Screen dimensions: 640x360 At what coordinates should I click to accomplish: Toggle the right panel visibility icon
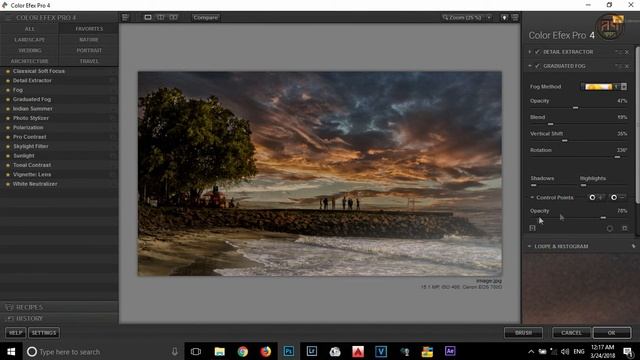pos(515,18)
